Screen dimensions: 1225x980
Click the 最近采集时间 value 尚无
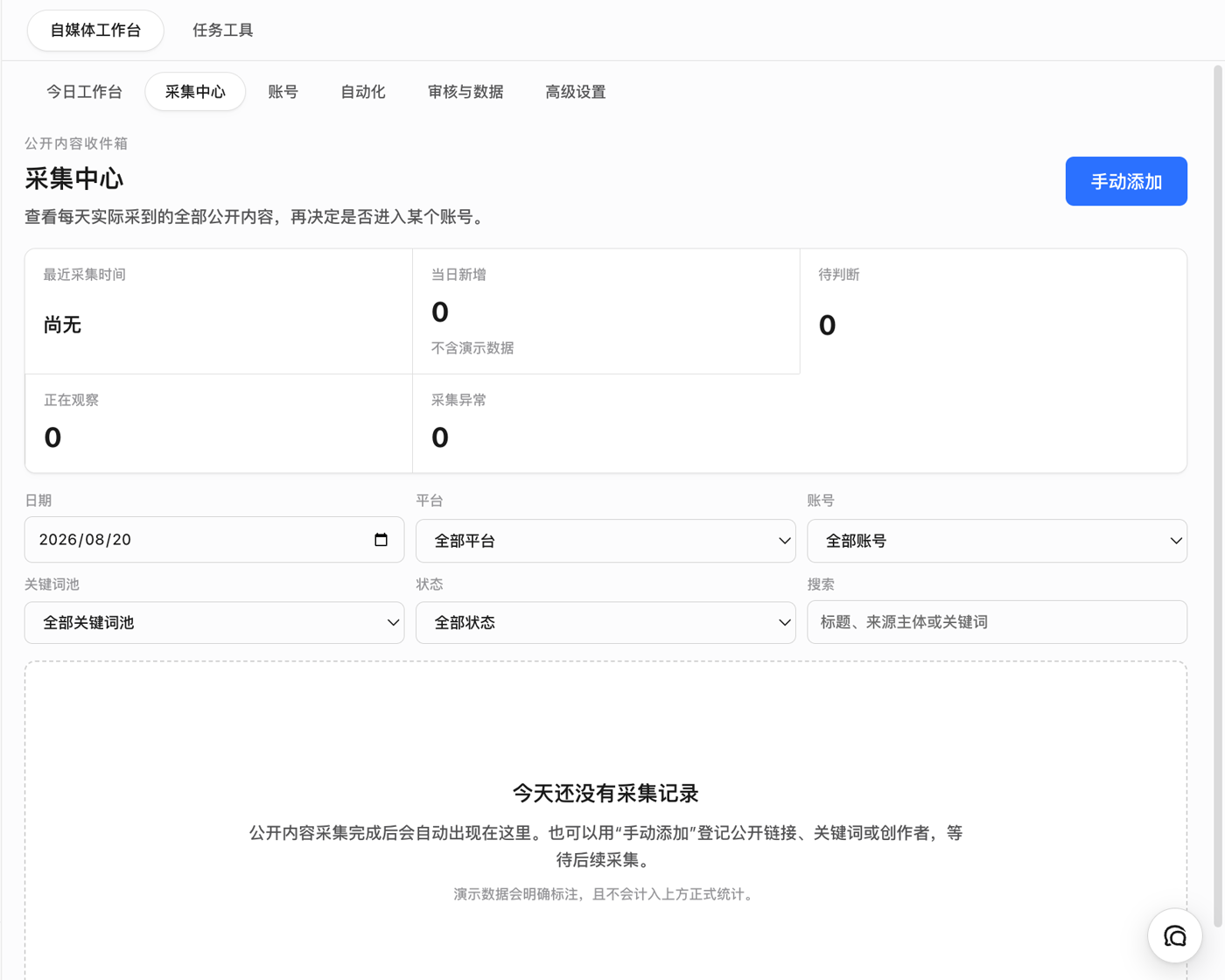tap(62, 325)
